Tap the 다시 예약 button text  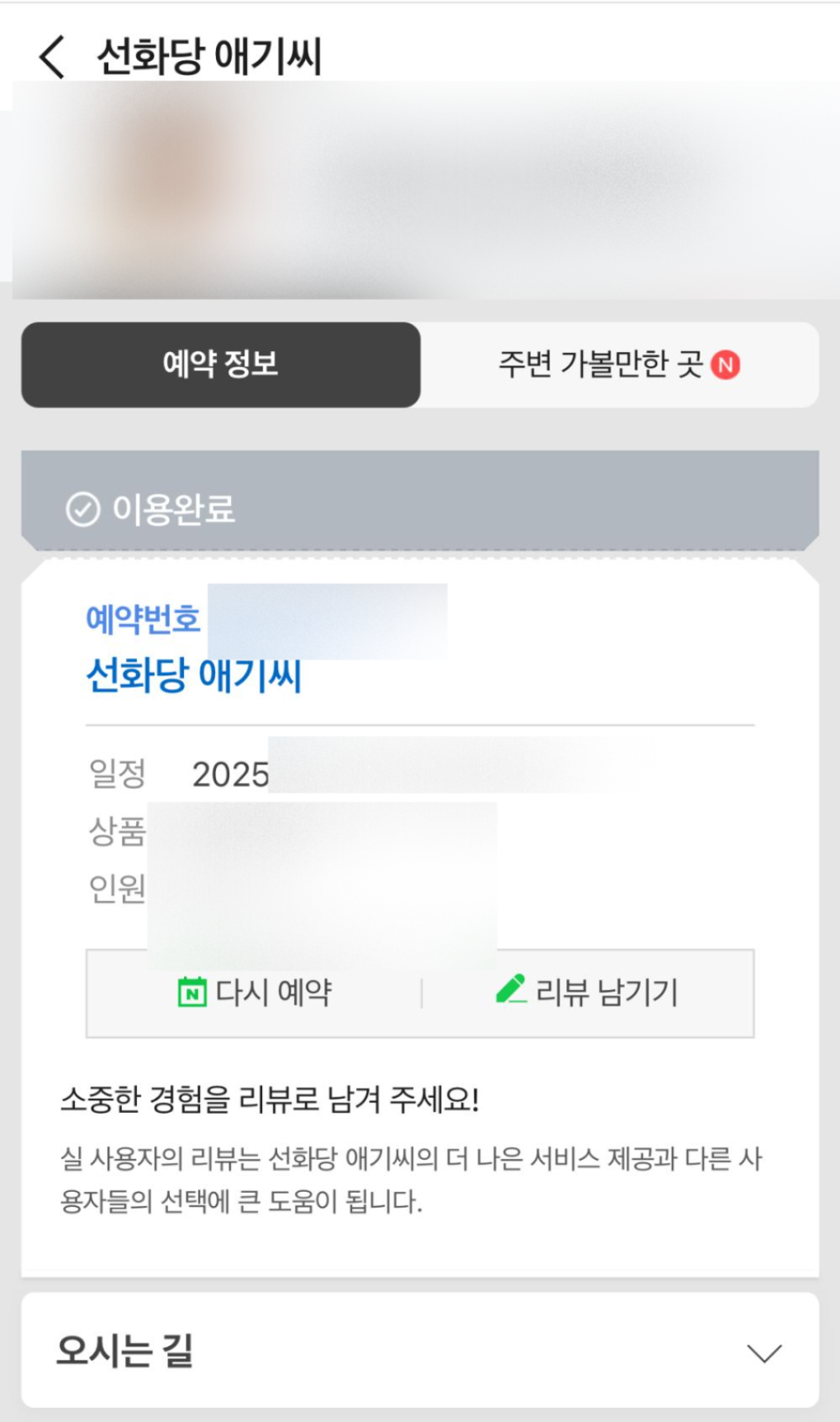pos(274,992)
